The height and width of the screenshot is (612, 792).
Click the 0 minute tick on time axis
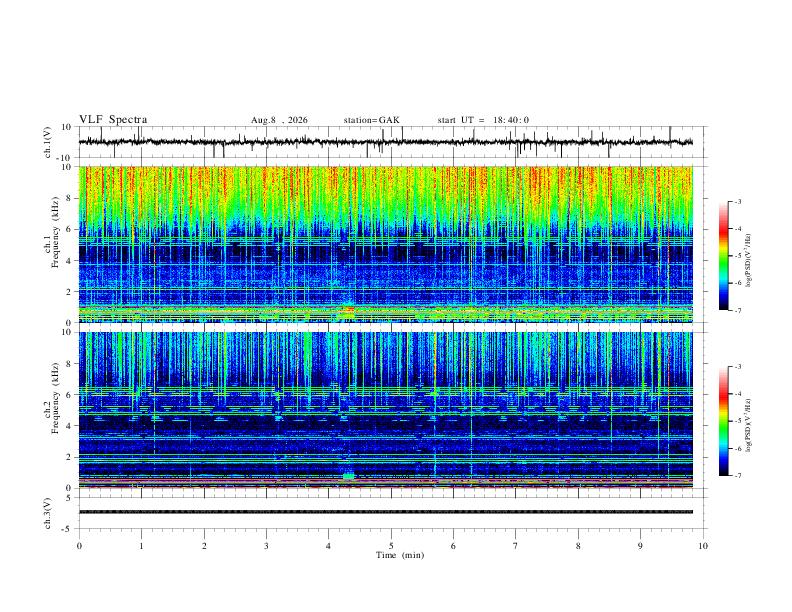pyautogui.click(x=79, y=546)
